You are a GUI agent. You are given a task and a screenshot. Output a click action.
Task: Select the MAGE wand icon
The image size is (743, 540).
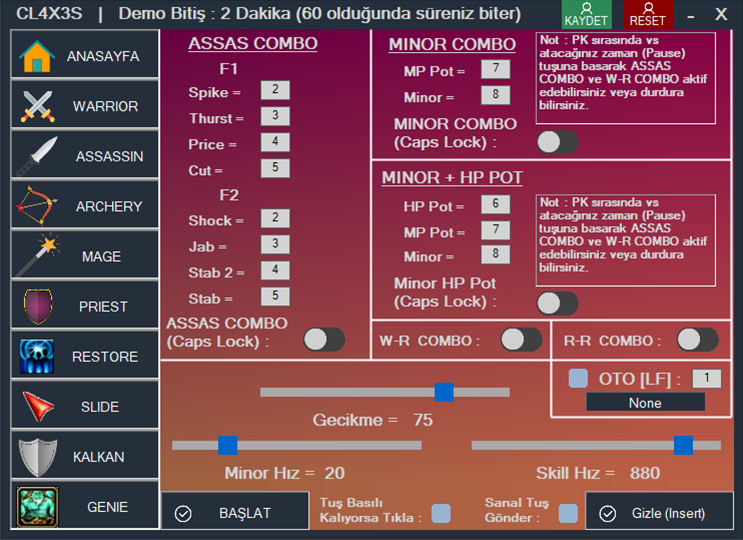click(x=37, y=256)
